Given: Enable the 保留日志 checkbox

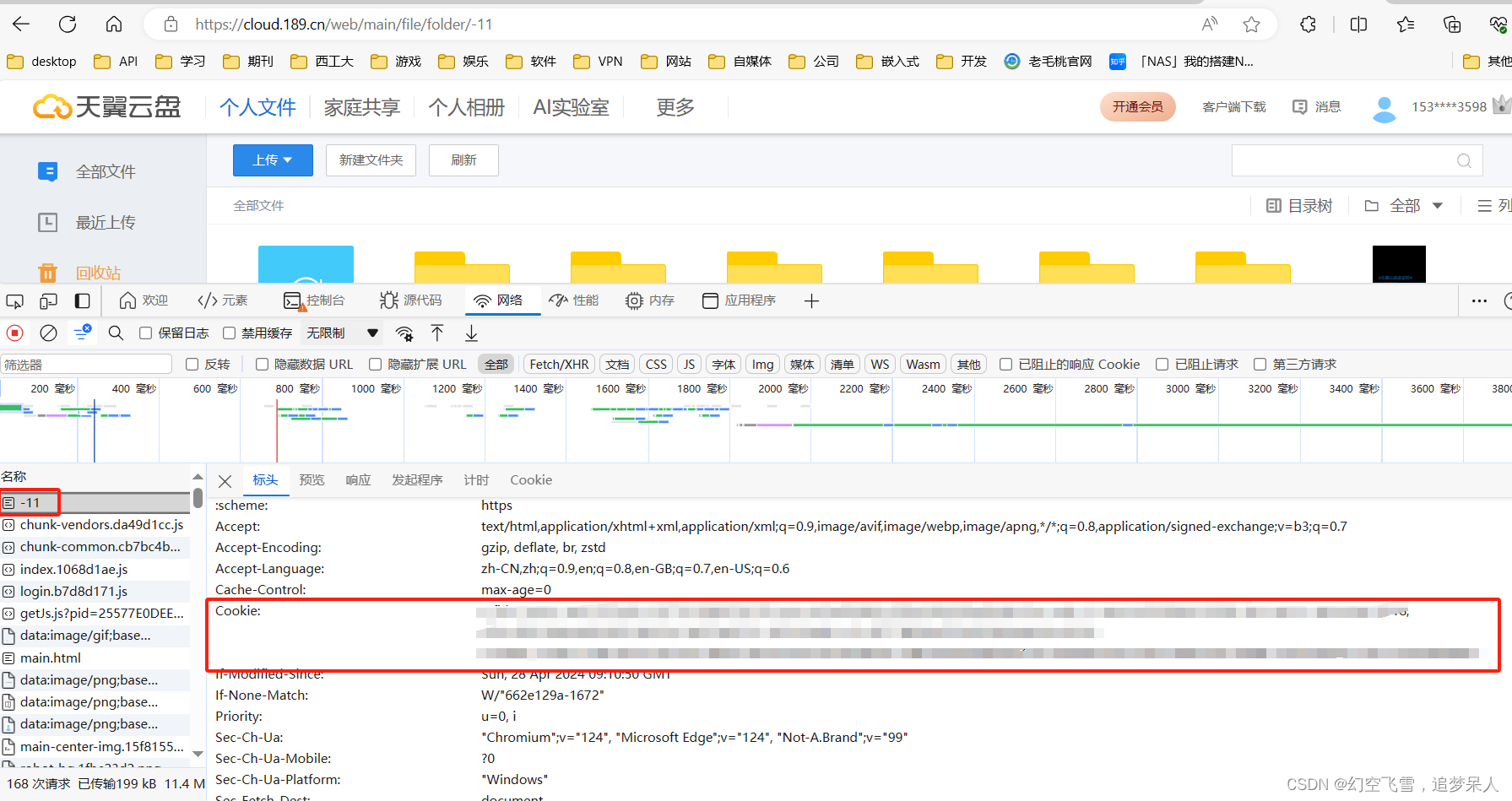Looking at the screenshot, I should [145, 333].
